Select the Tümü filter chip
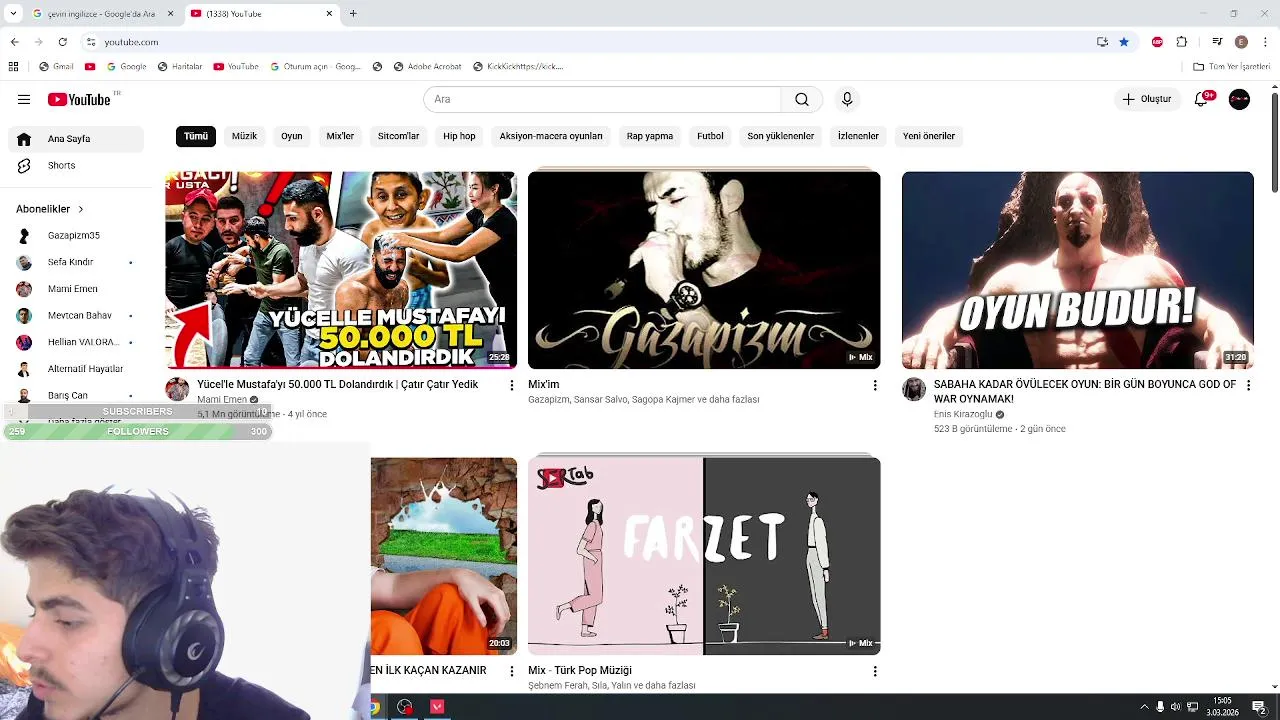Image resolution: width=1280 pixels, height=720 pixels. coord(196,136)
